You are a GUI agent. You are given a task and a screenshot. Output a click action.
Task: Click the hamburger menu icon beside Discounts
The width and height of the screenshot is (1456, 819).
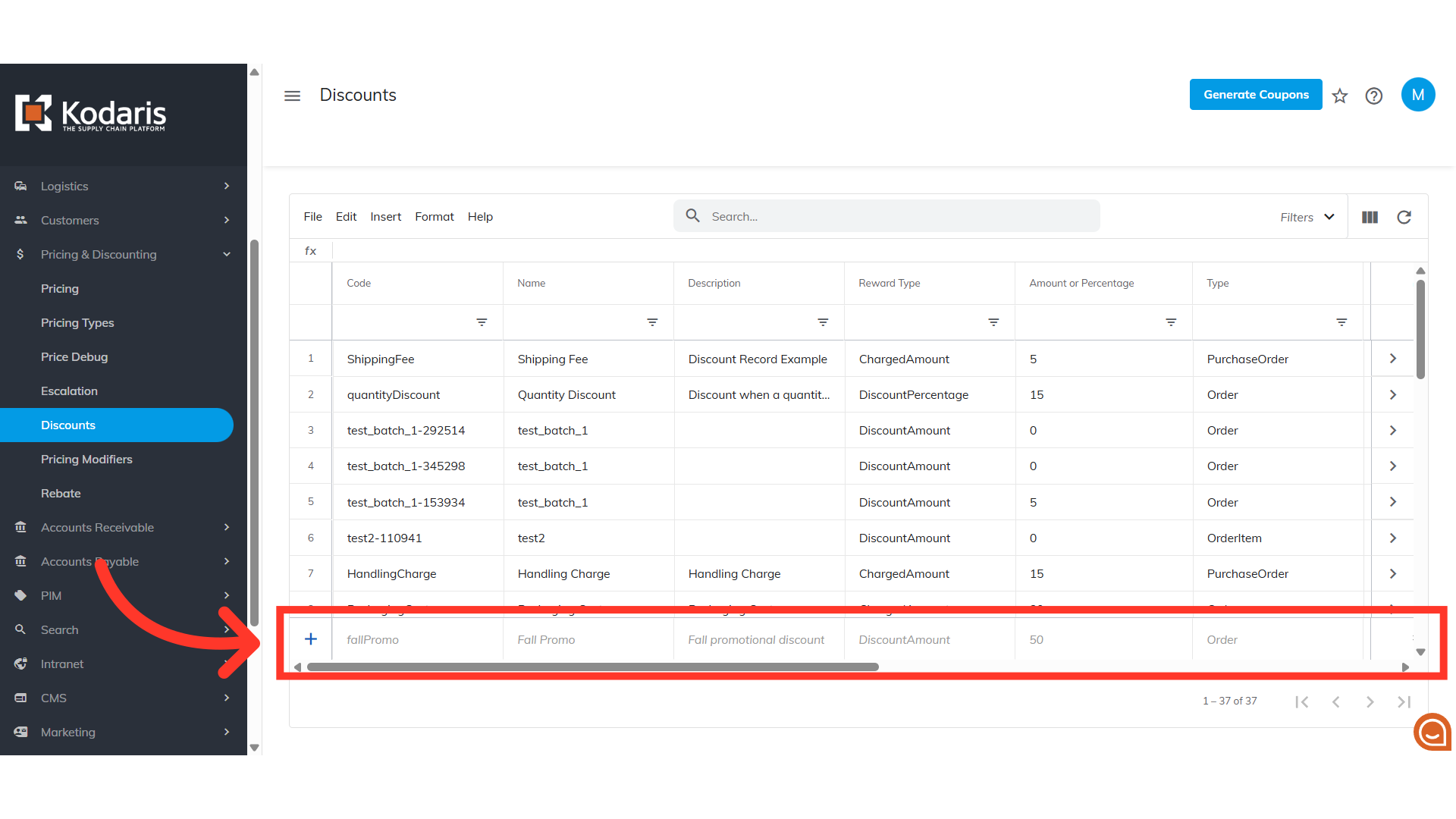tap(292, 96)
